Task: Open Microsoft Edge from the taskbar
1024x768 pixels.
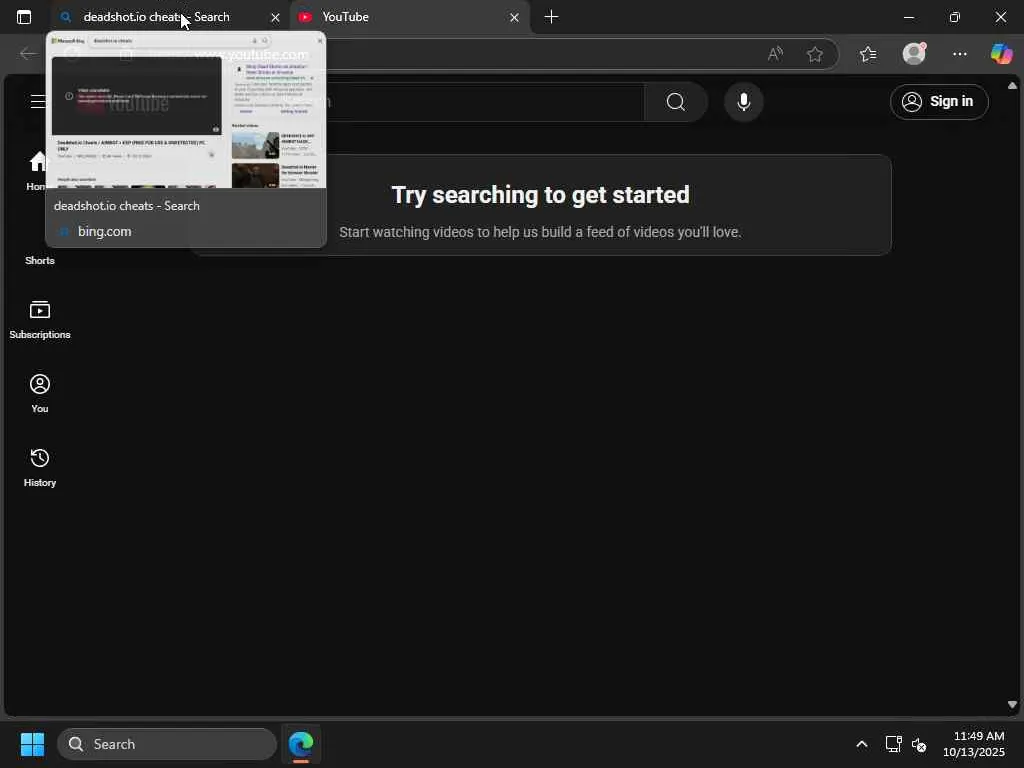Action: 301,744
